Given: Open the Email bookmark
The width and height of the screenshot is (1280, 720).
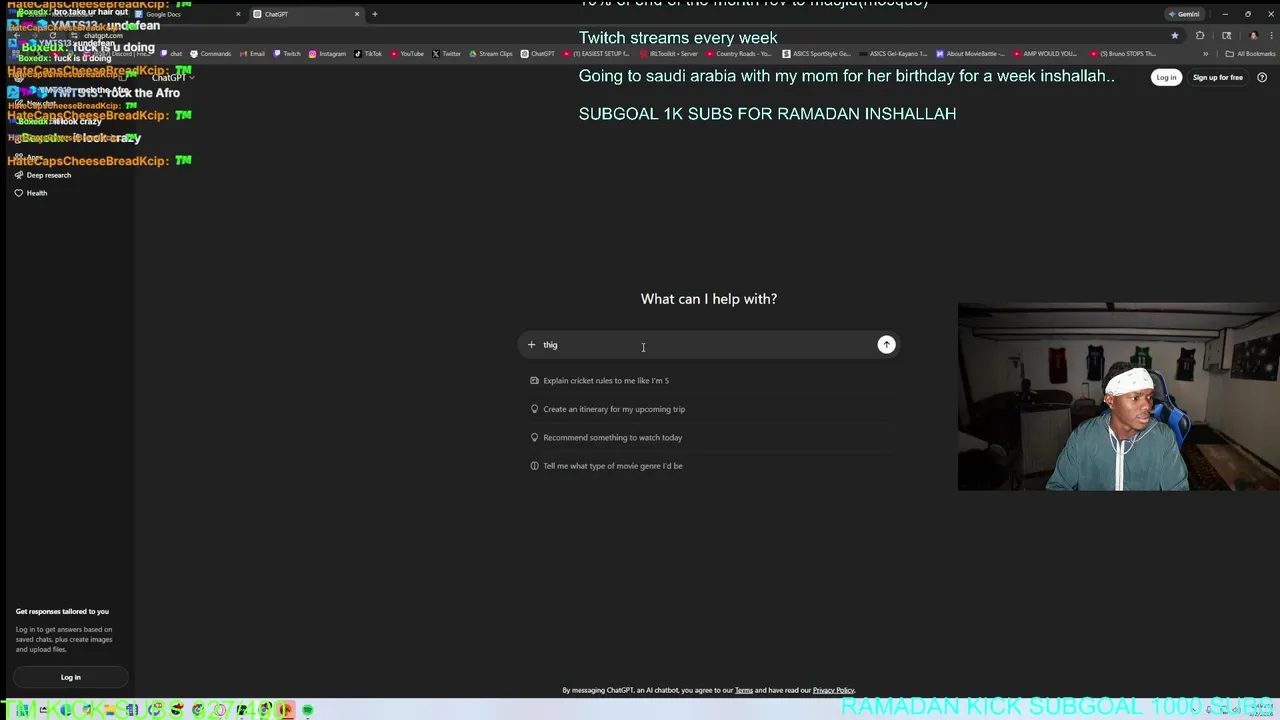Looking at the screenshot, I should click(x=252, y=54).
